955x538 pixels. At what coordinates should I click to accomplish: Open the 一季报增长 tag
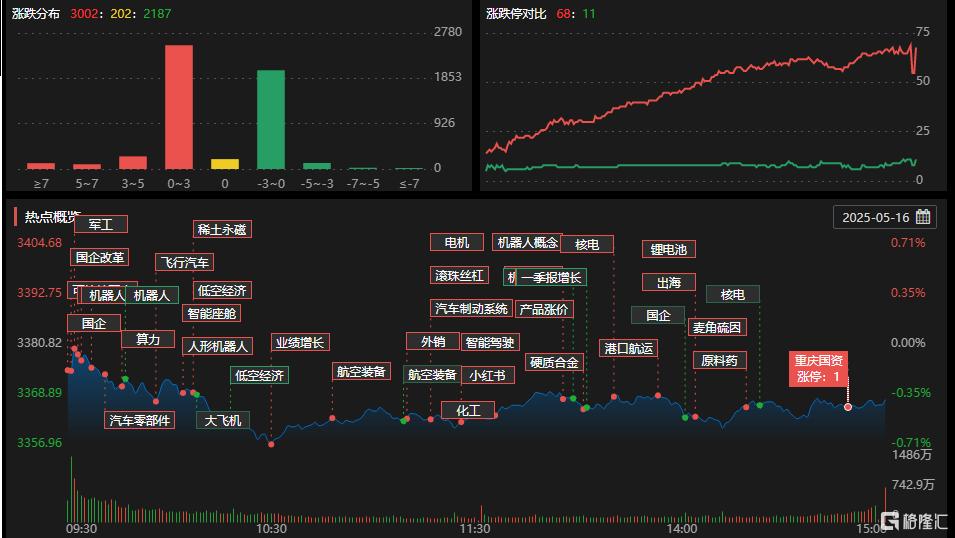[551, 277]
